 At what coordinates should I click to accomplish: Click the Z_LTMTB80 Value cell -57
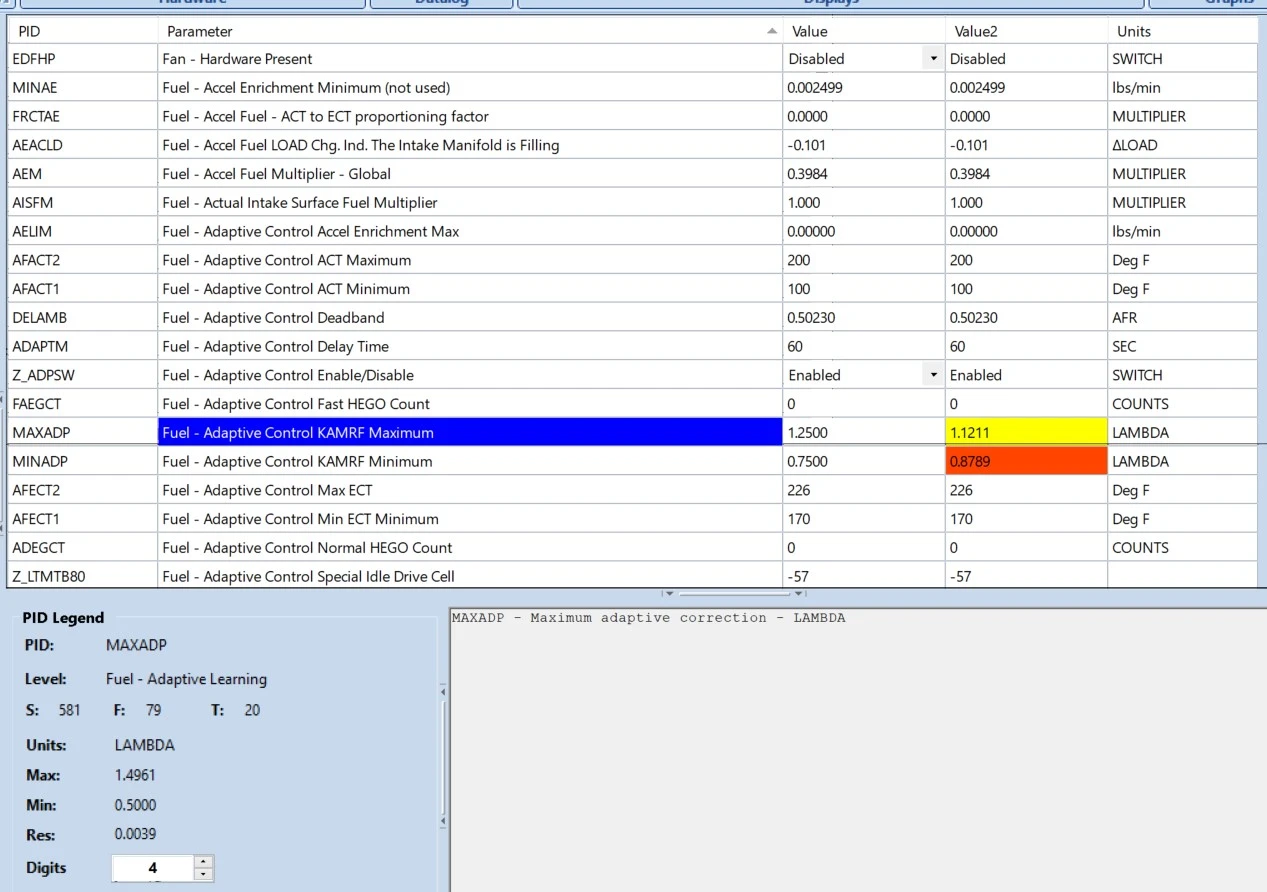coord(864,576)
